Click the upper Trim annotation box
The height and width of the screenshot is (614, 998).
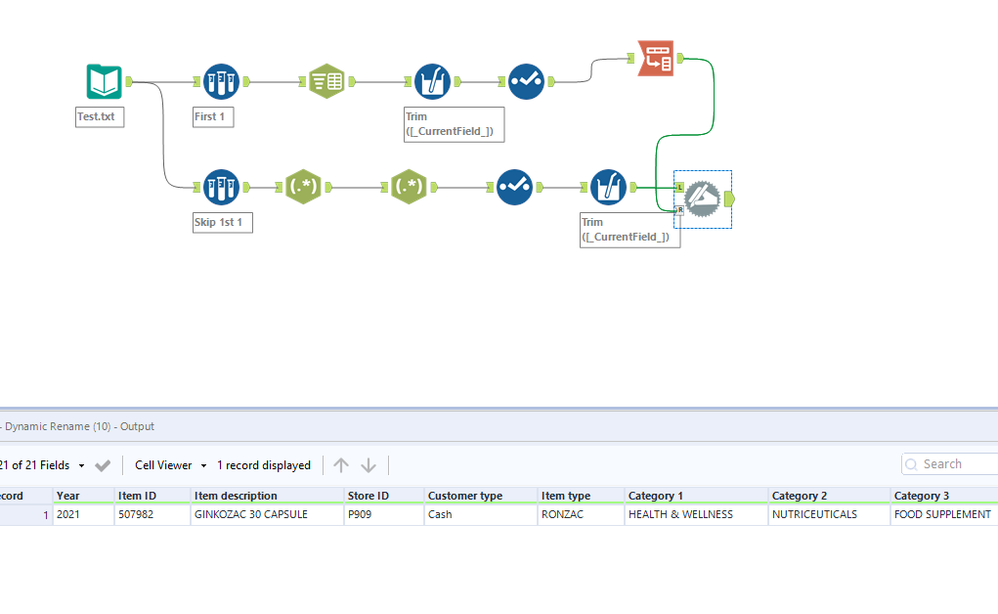(x=454, y=124)
